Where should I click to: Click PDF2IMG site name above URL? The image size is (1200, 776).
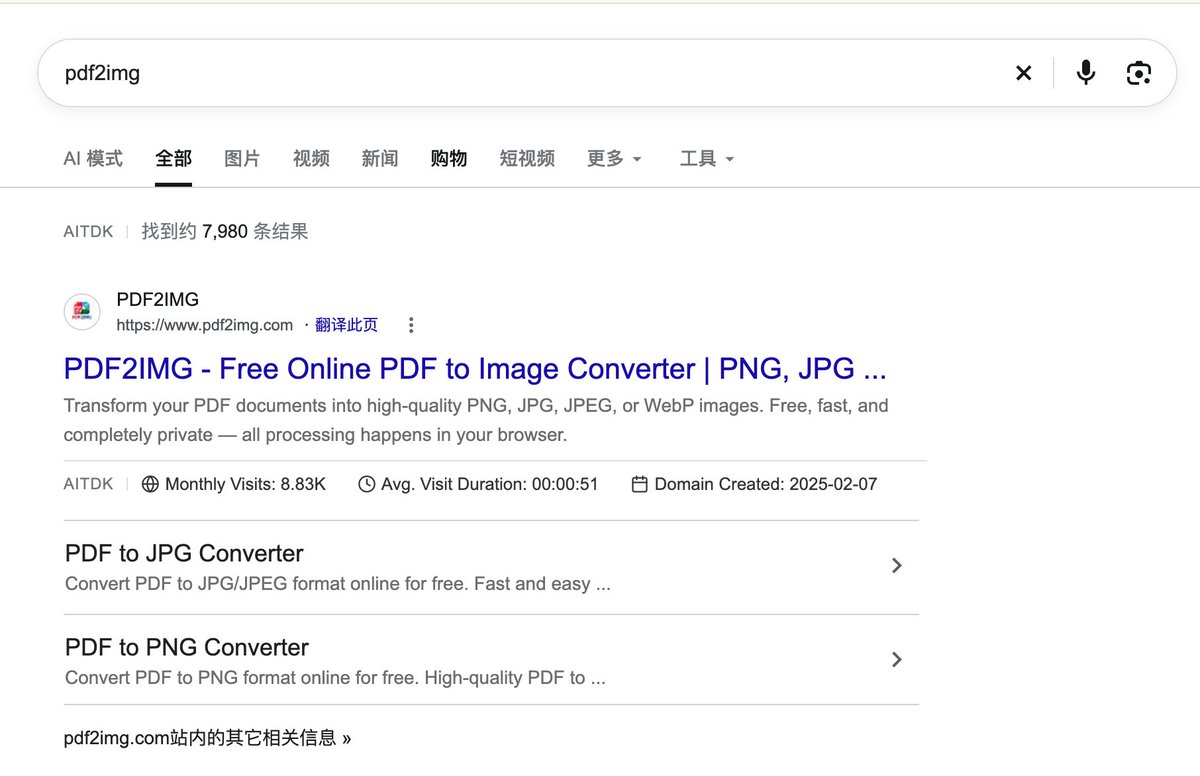(157, 299)
